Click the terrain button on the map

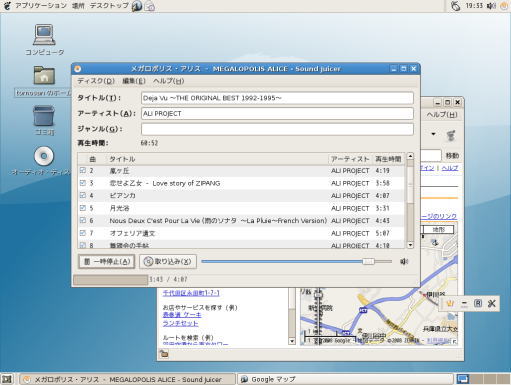pos(439,230)
